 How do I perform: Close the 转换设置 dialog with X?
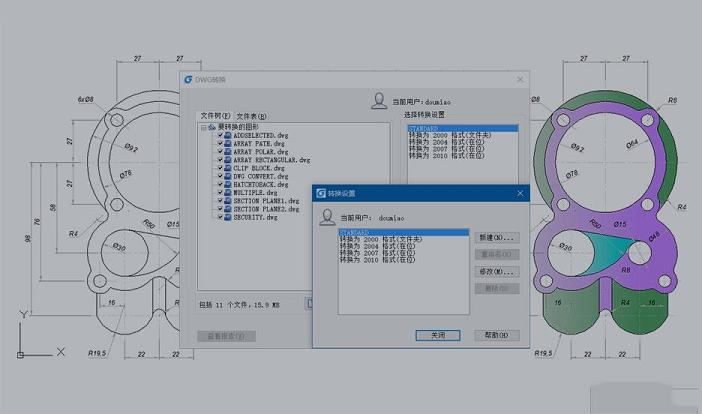[x=519, y=193]
